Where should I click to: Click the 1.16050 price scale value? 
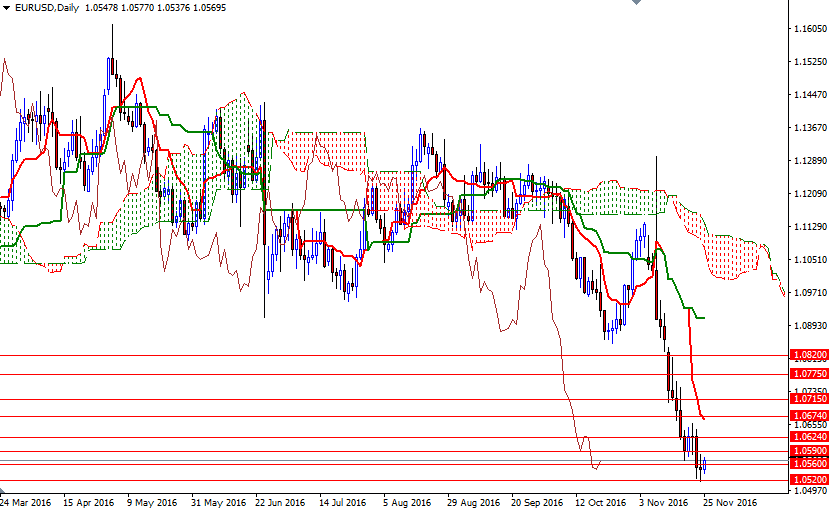point(810,29)
